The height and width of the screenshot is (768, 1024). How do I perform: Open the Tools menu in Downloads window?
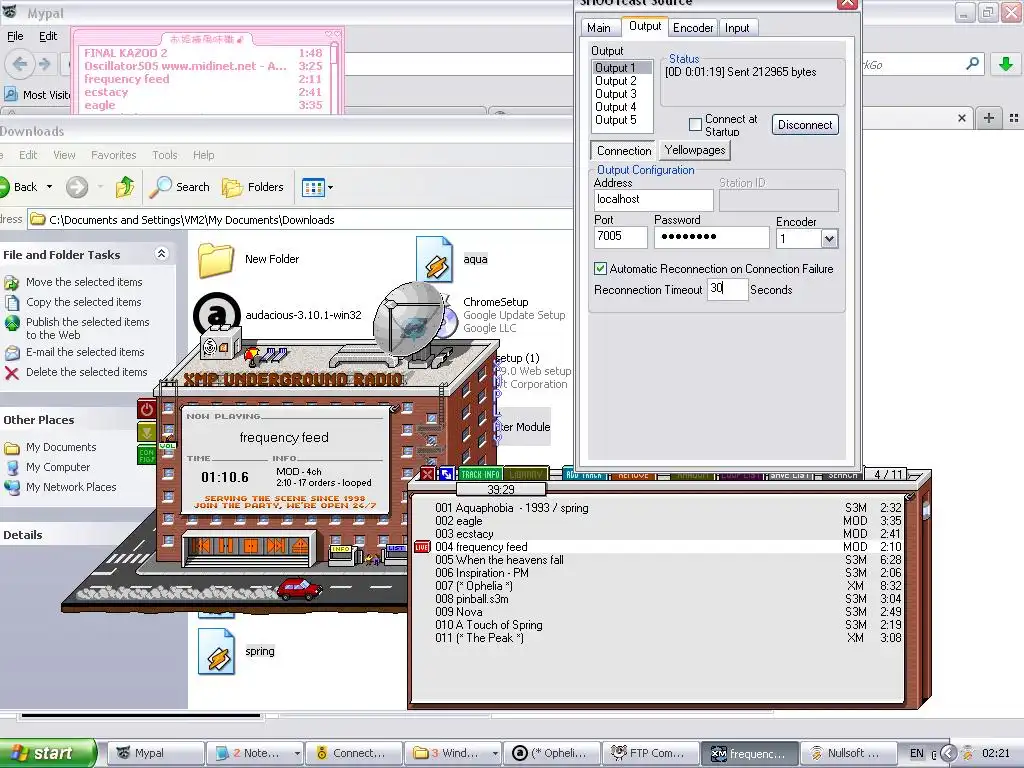[x=165, y=155]
